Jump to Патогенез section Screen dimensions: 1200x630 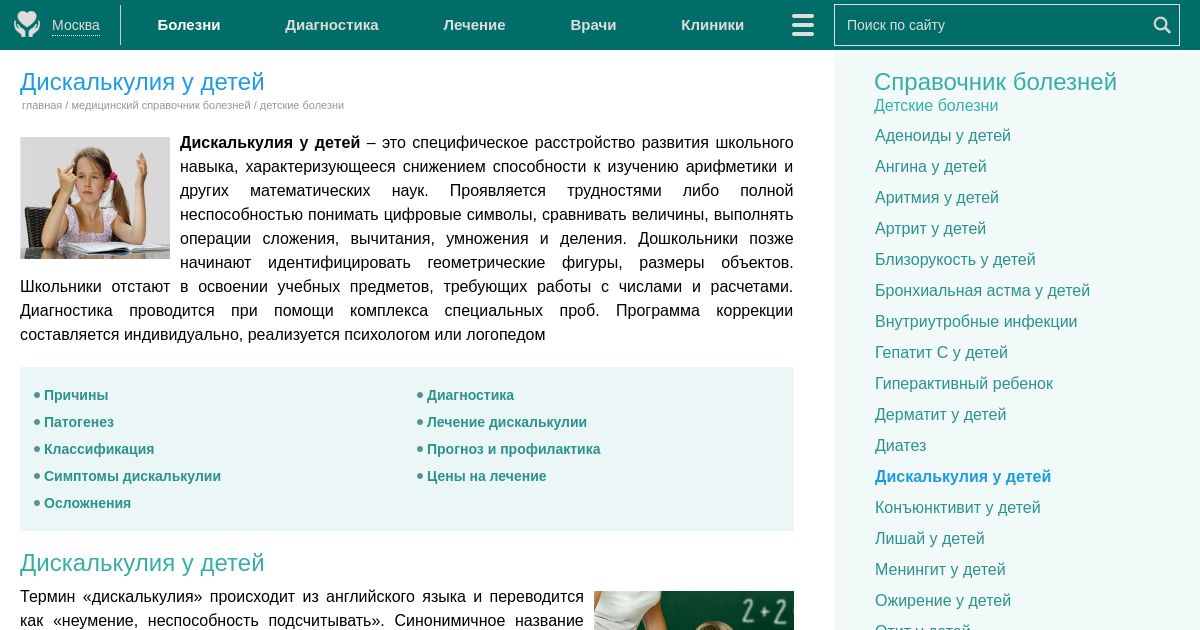pyautogui.click(x=79, y=422)
